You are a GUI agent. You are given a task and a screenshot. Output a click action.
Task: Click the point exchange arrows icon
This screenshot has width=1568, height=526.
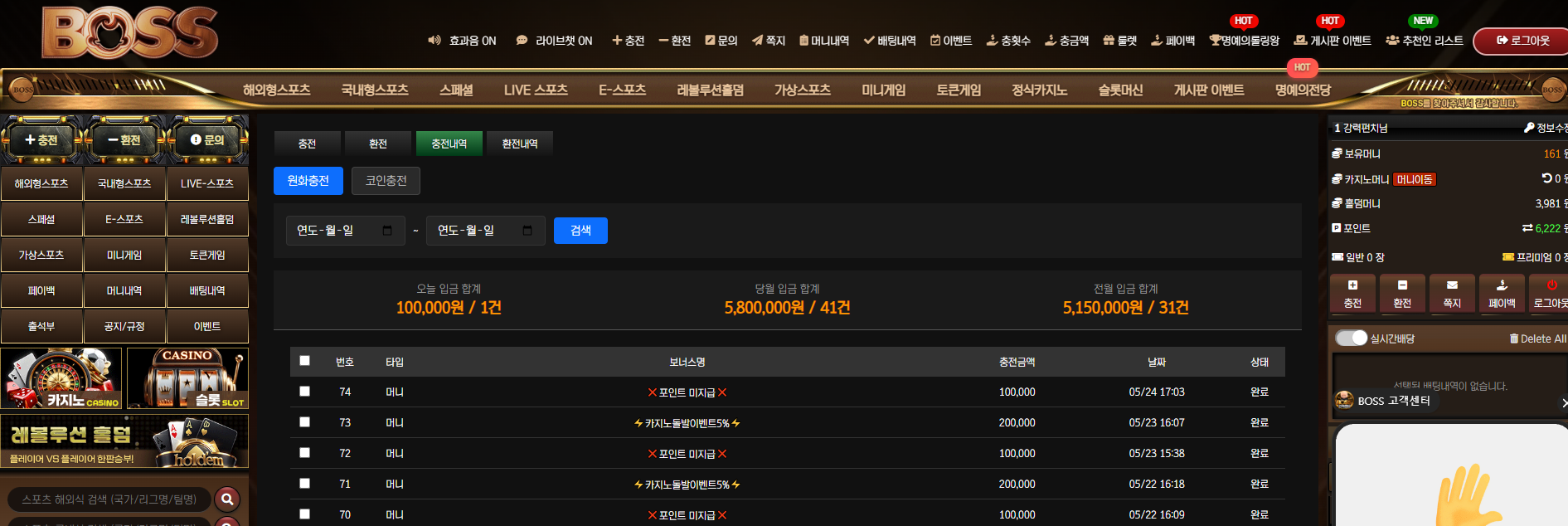[x=1527, y=227]
